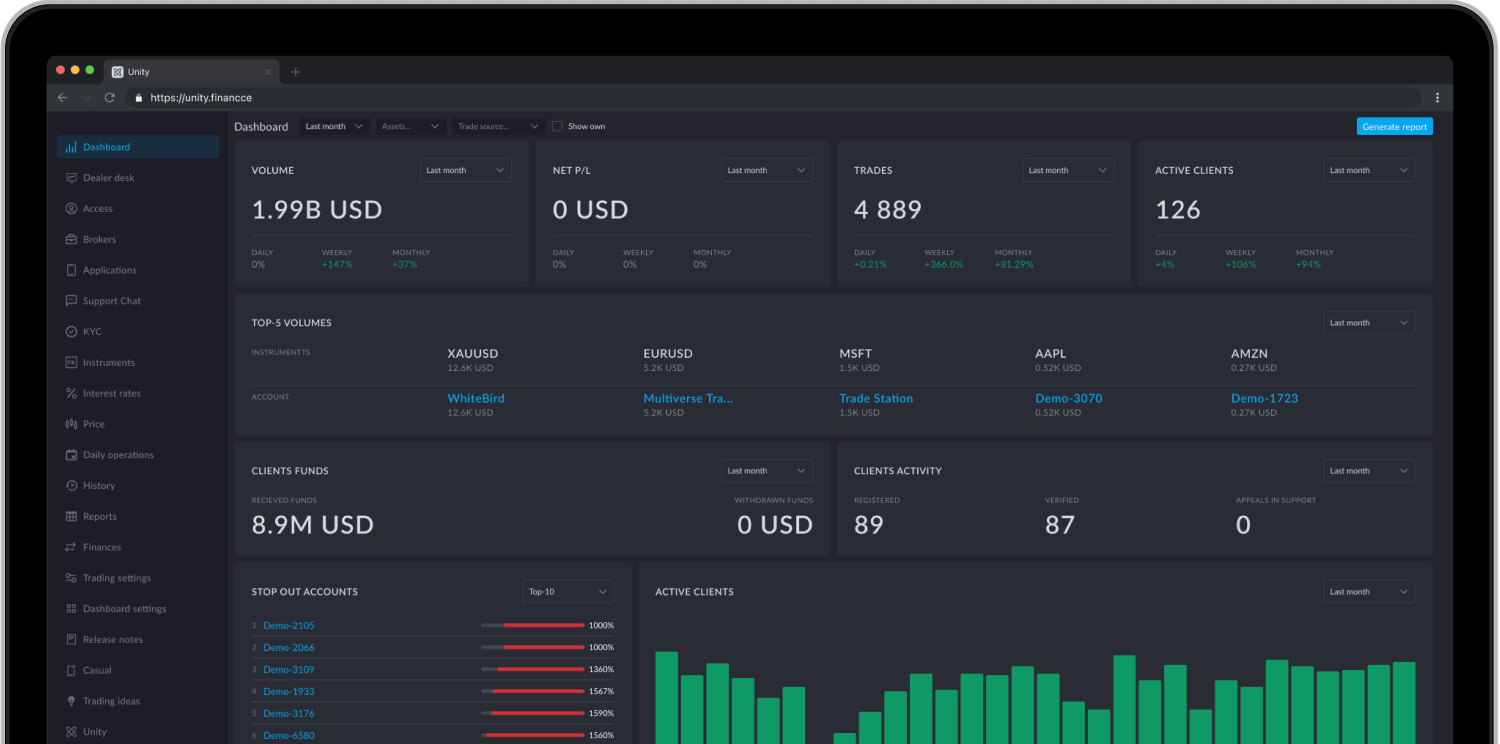
Task: Expand the Trade source dropdown
Action: (497, 127)
